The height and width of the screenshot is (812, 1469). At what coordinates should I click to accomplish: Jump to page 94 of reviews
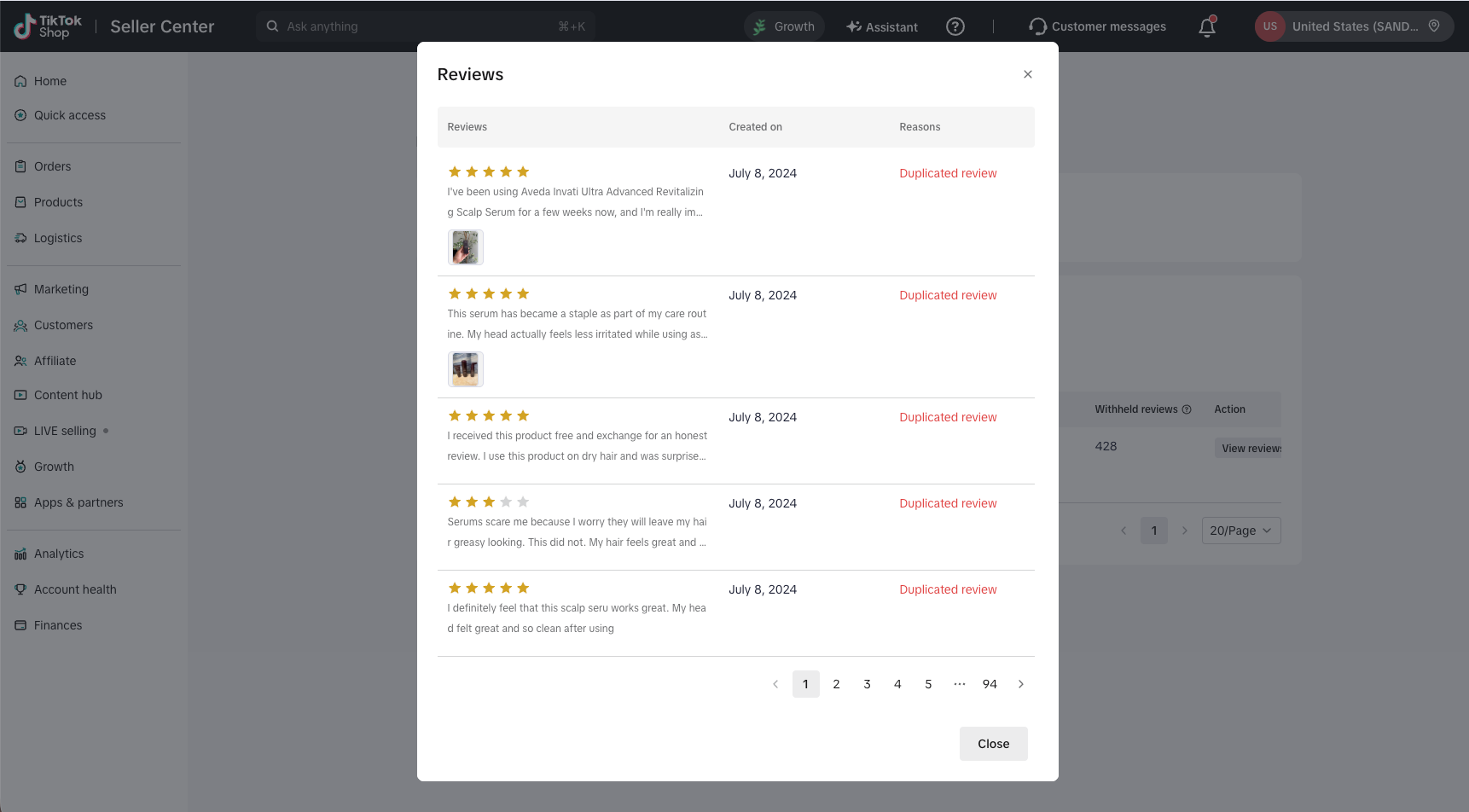(x=990, y=684)
